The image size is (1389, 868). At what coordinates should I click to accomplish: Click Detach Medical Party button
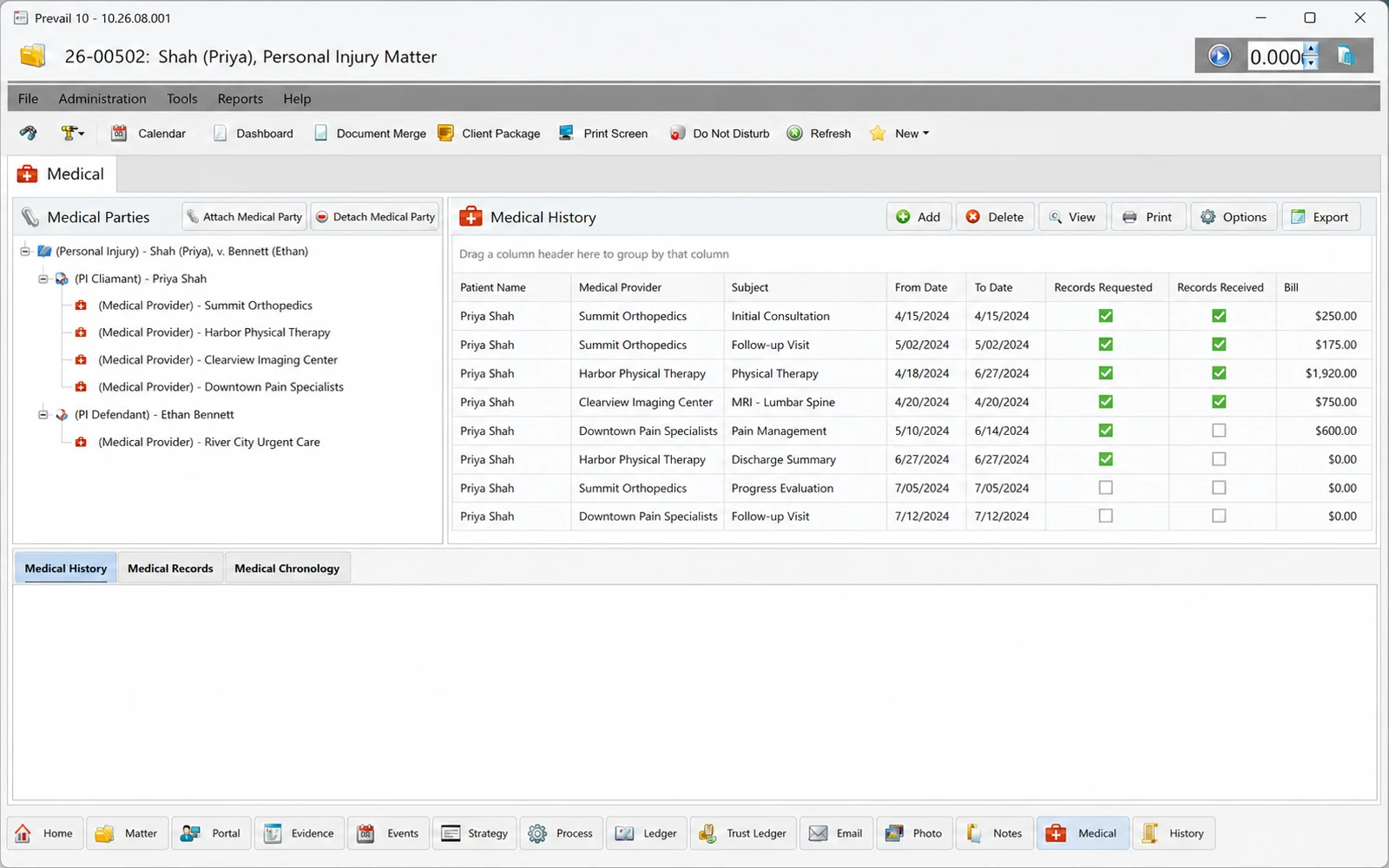point(375,217)
